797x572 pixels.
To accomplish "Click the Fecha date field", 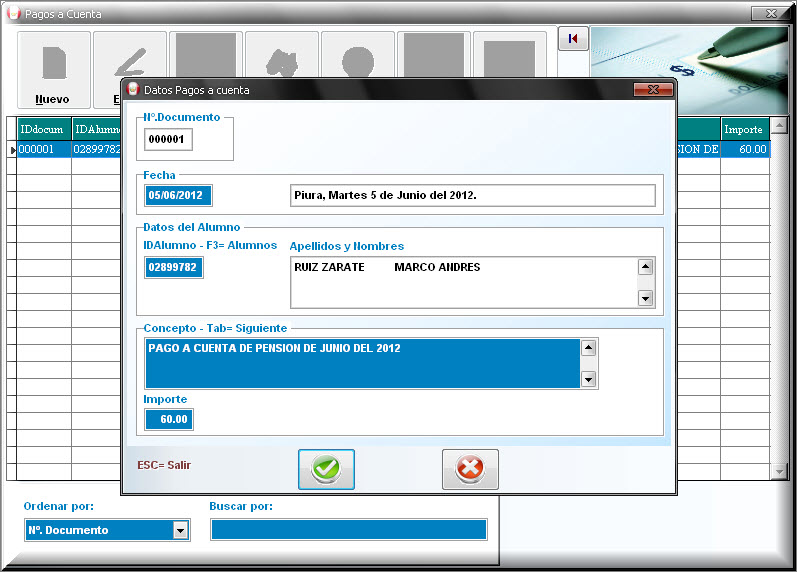I will coord(178,195).
